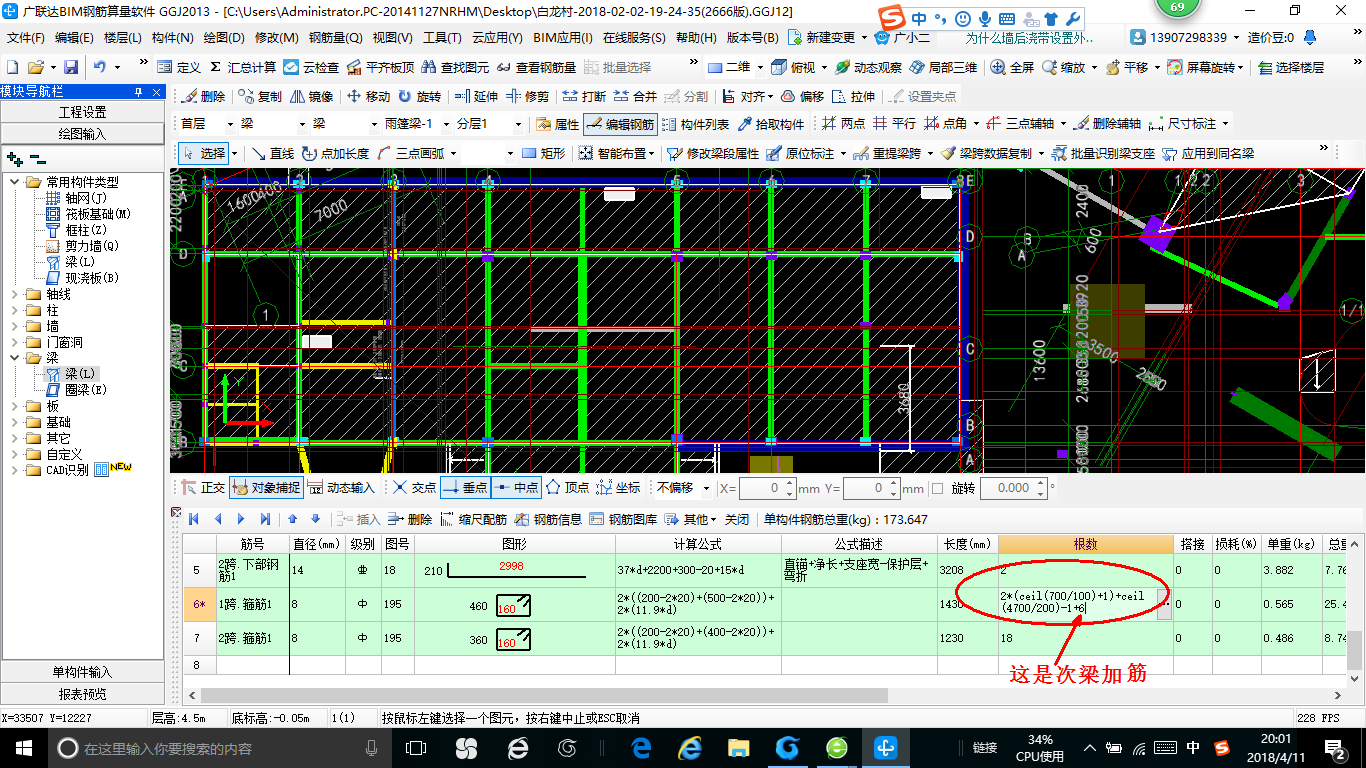Toggle 垂点 perpendicular snap

coord(465,488)
